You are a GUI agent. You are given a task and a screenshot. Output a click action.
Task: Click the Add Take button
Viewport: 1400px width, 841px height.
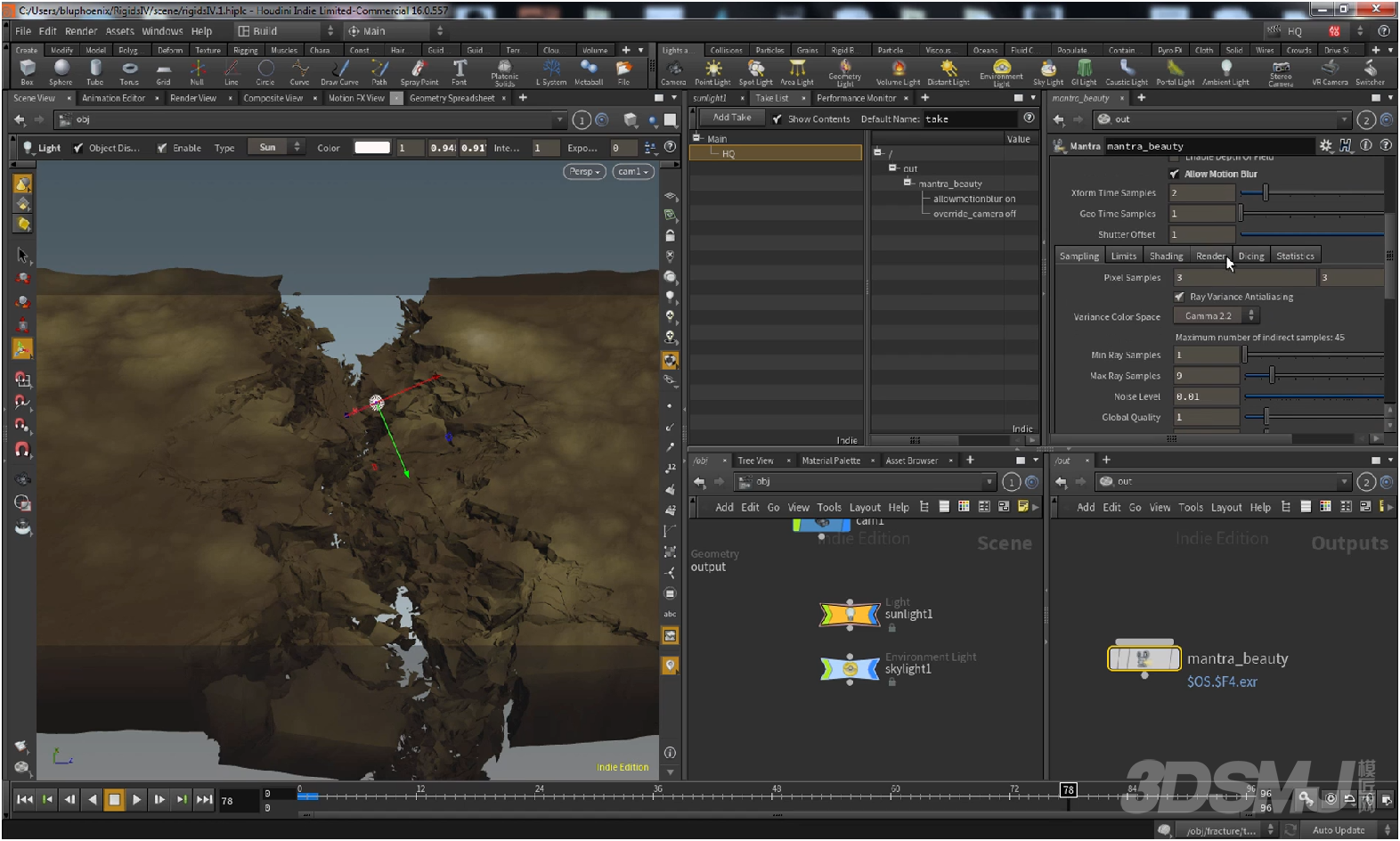(732, 118)
